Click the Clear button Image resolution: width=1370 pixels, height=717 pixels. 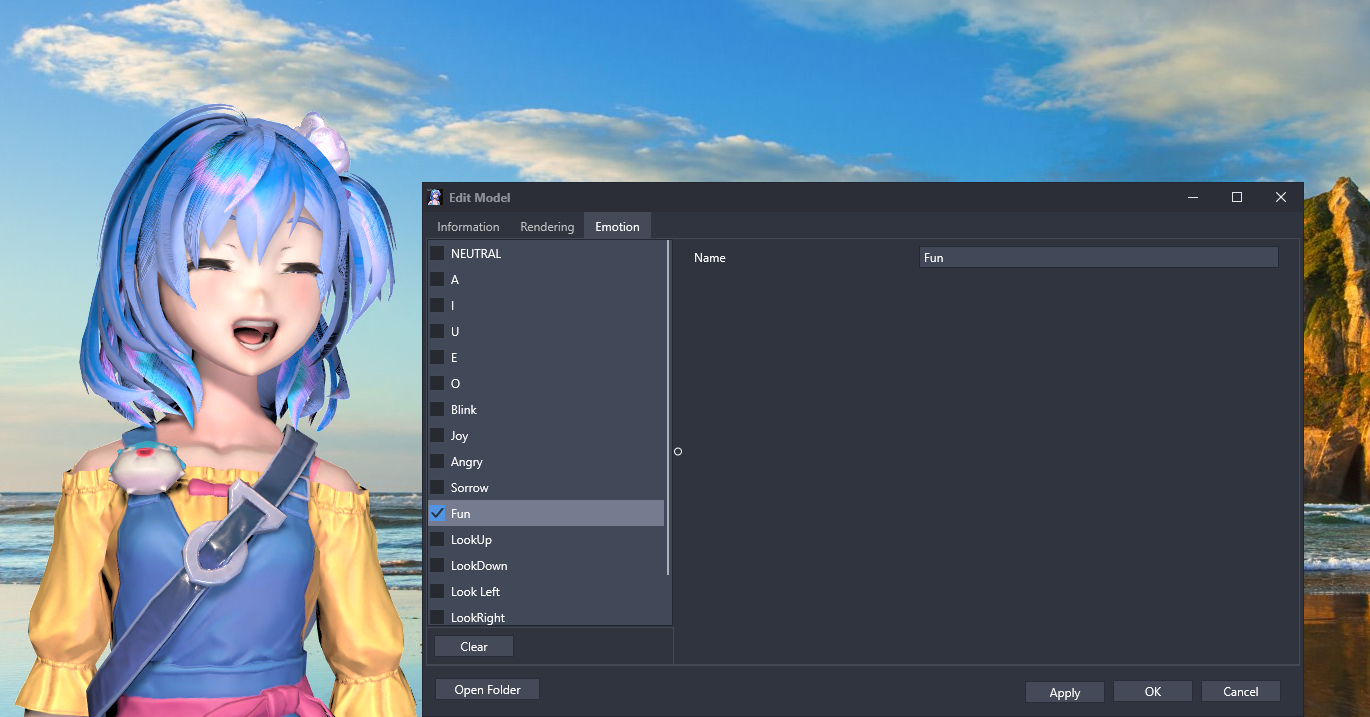(474, 647)
